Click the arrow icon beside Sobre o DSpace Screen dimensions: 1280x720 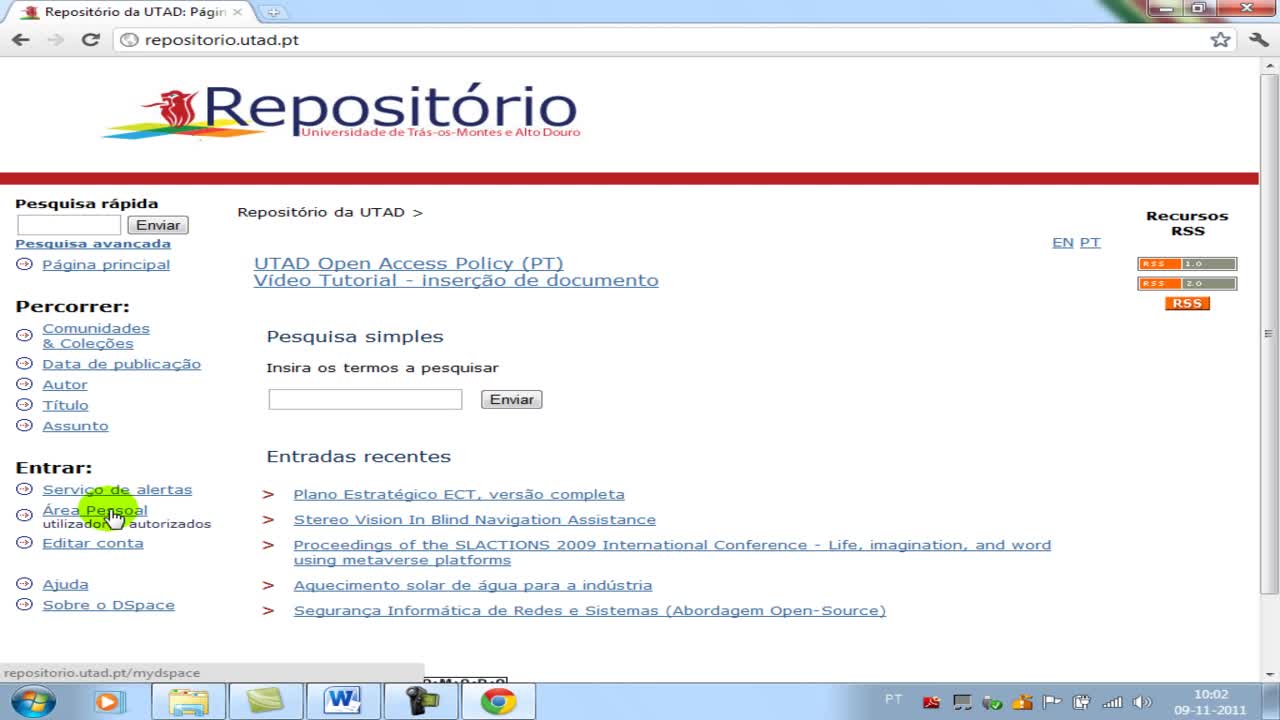tap(24, 605)
